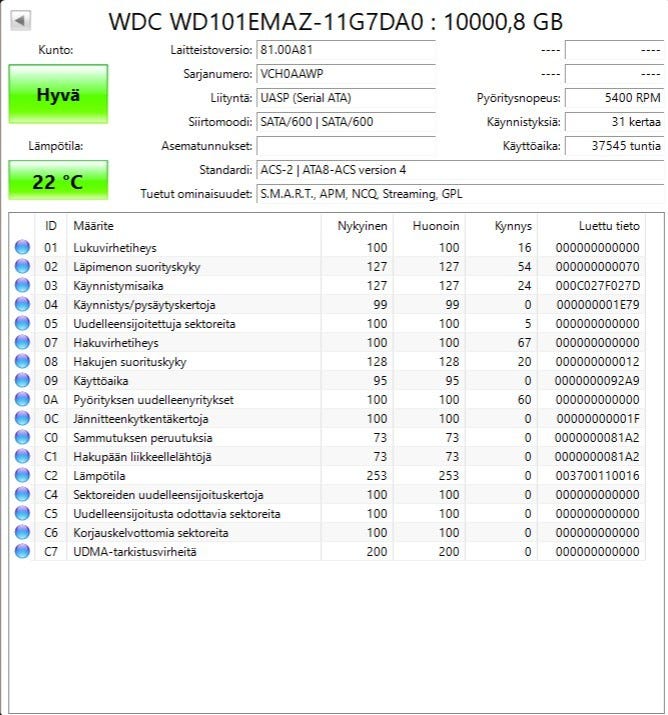Click the status orb for C2 Lämpötila row
The height and width of the screenshot is (715, 668).
pyautogui.click(x=22, y=475)
